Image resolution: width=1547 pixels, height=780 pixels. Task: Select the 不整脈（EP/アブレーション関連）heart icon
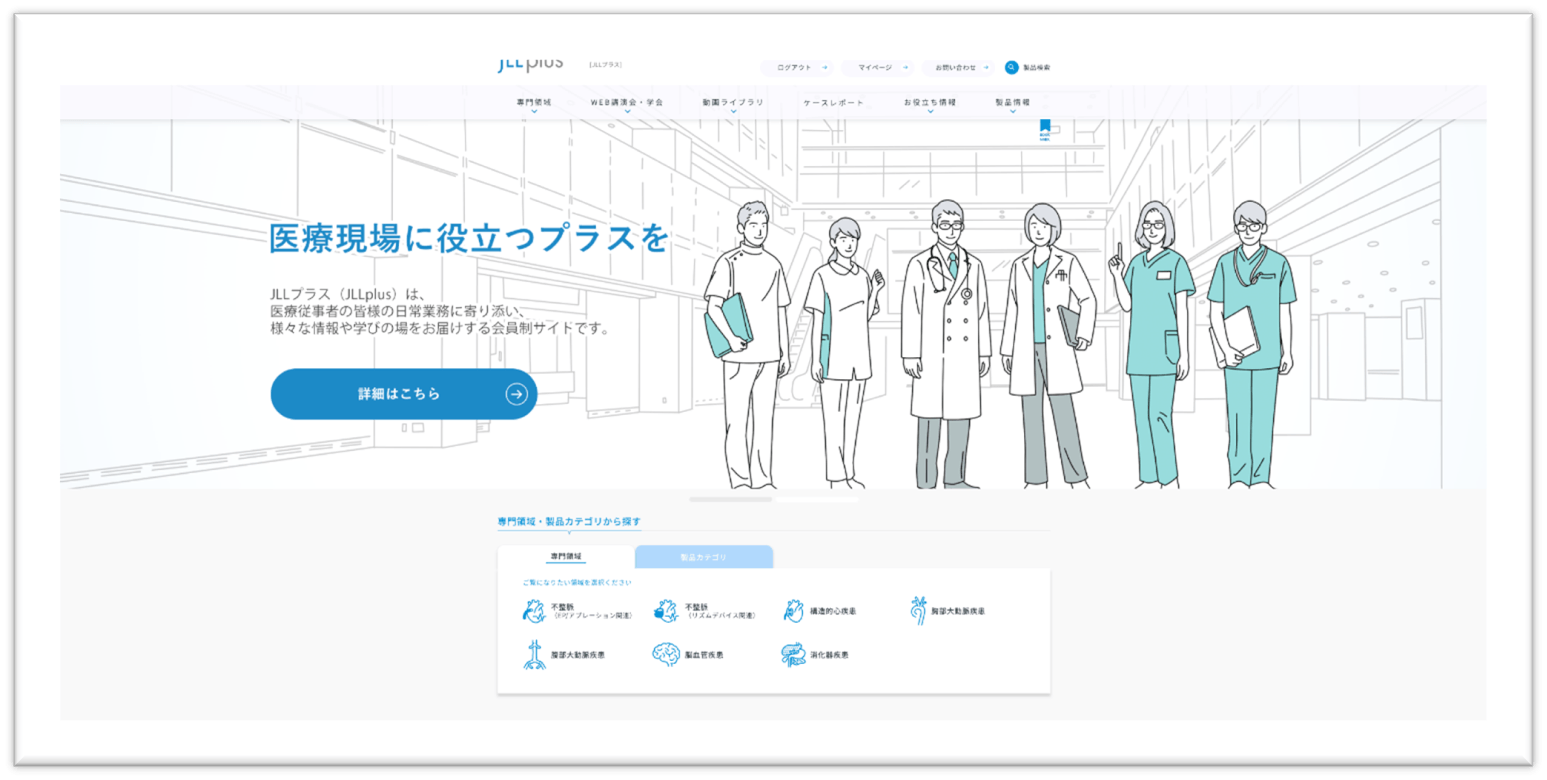pos(534,610)
